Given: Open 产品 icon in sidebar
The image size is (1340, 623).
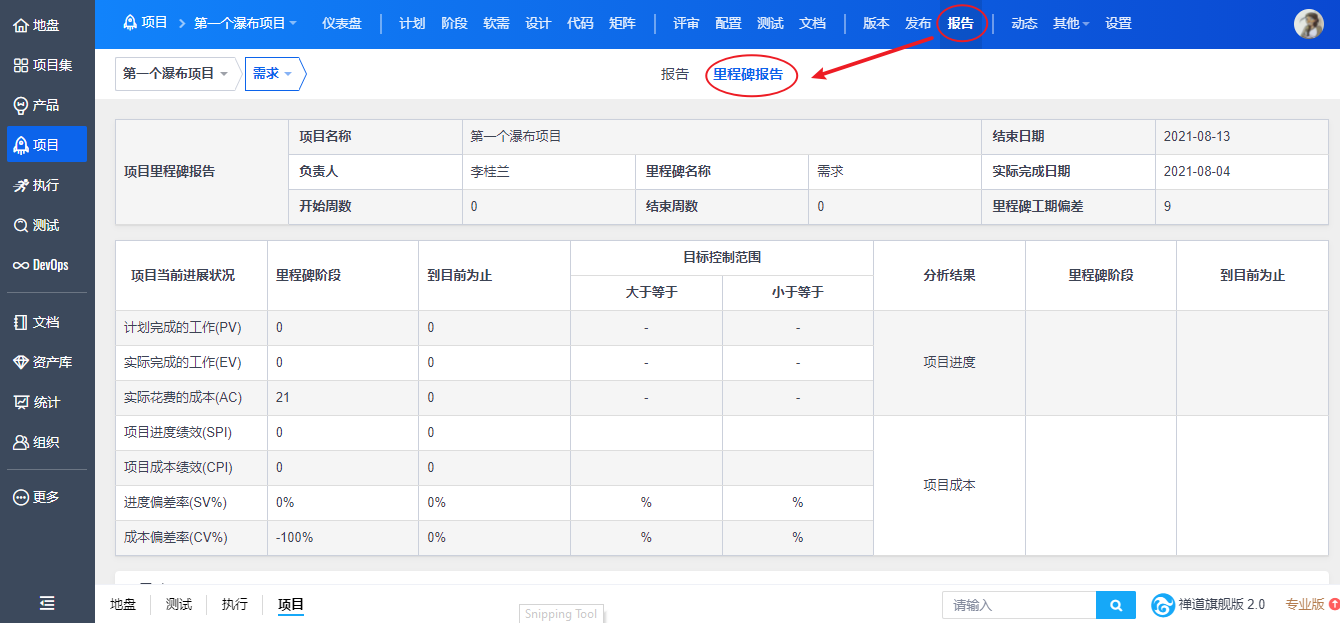Looking at the screenshot, I should (20, 105).
